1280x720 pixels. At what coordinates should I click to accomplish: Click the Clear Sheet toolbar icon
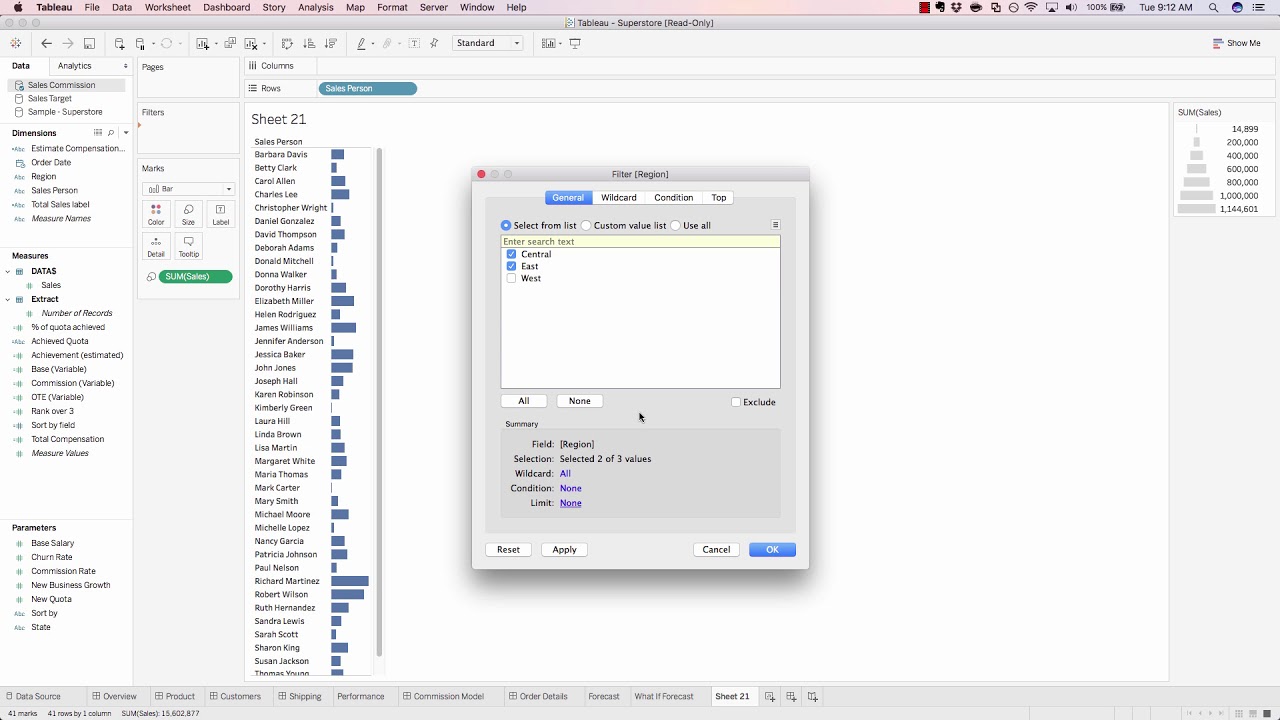[x=251, y=43]
